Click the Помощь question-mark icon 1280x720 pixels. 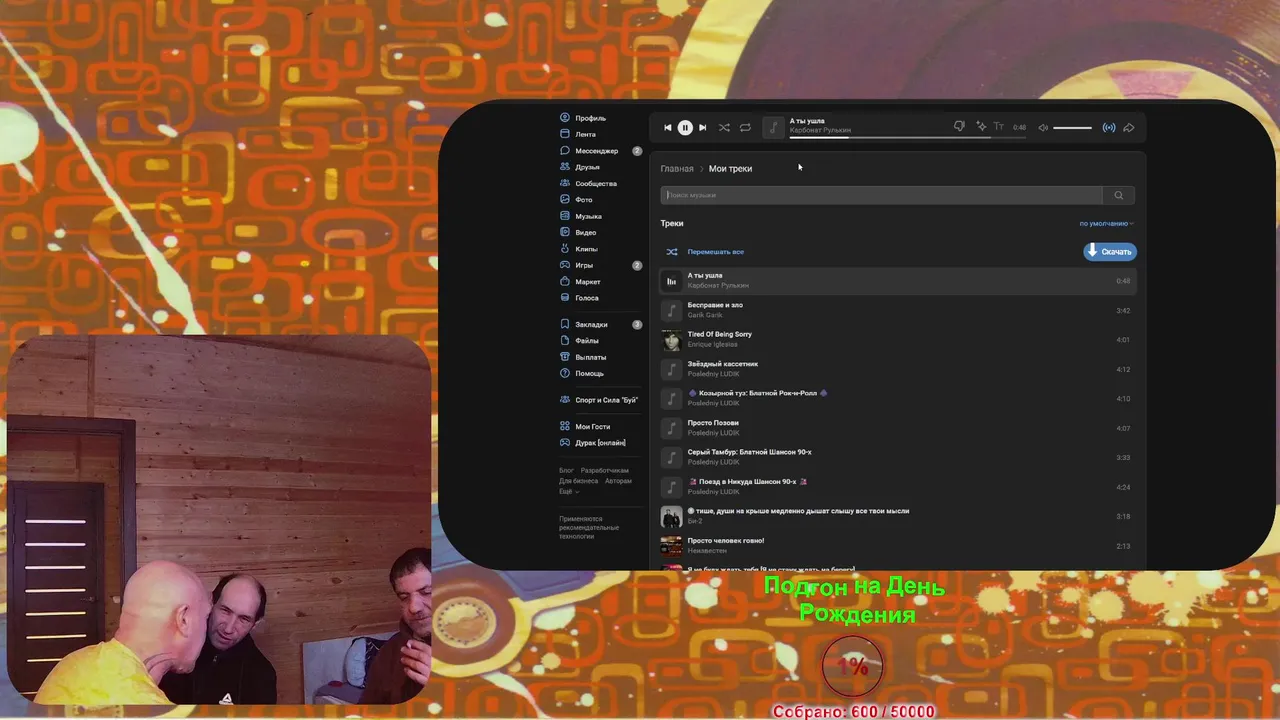coord(565,373)
